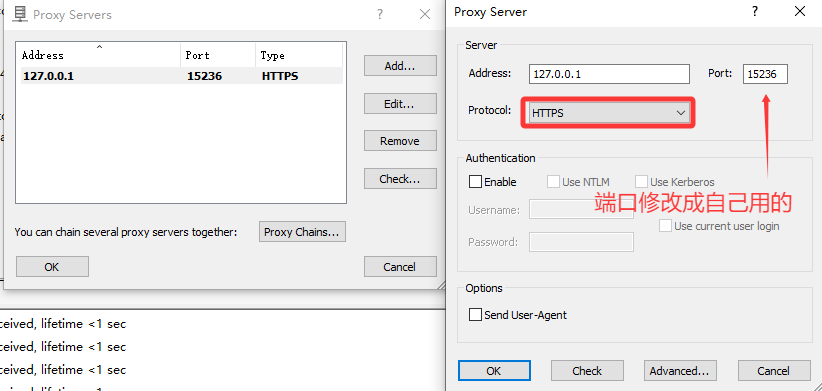Click the help question mark in Proxy Servers
822x391 pixels.
click(x=380, y=14)
